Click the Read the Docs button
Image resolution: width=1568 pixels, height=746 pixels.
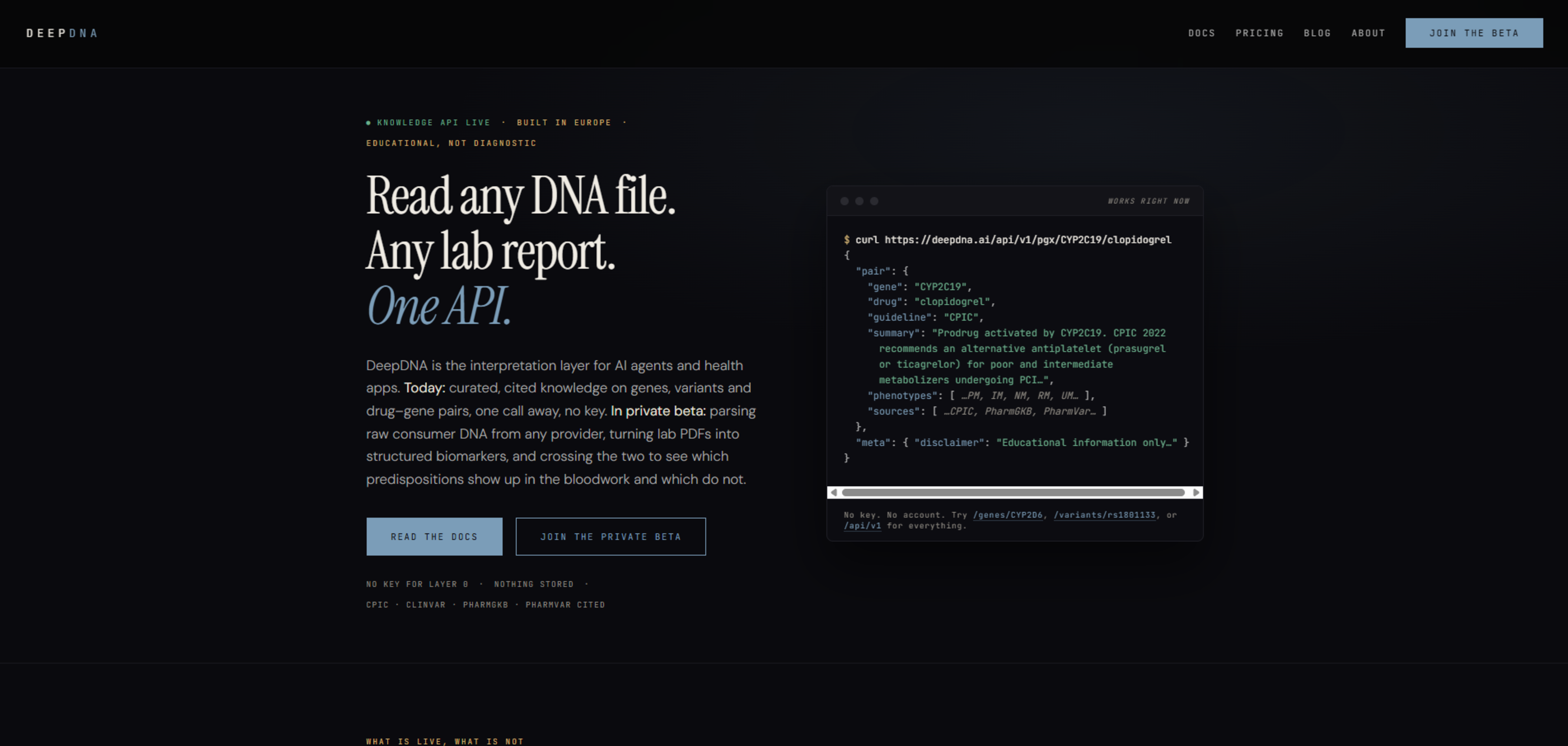point(434,536)
